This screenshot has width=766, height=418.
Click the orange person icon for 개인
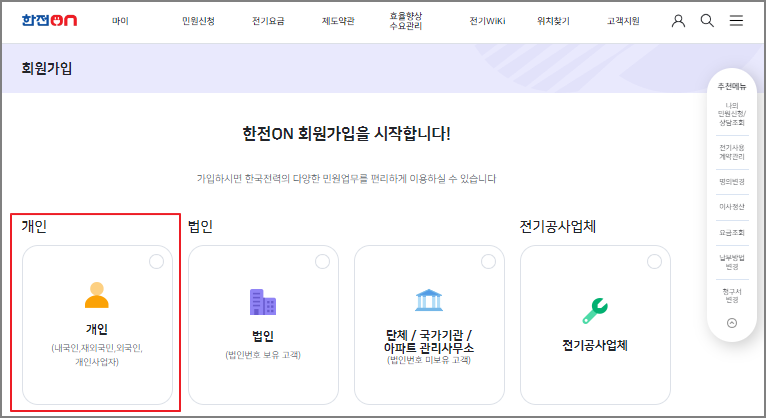[x=97, y=295]
